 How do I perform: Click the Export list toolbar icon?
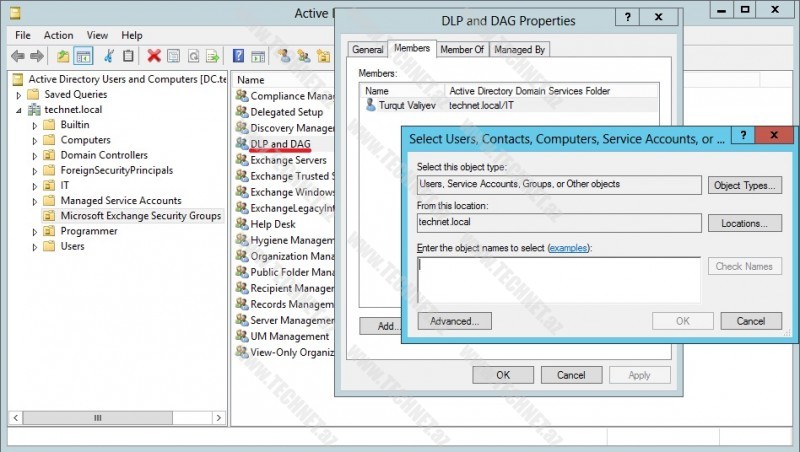[211, 56]
